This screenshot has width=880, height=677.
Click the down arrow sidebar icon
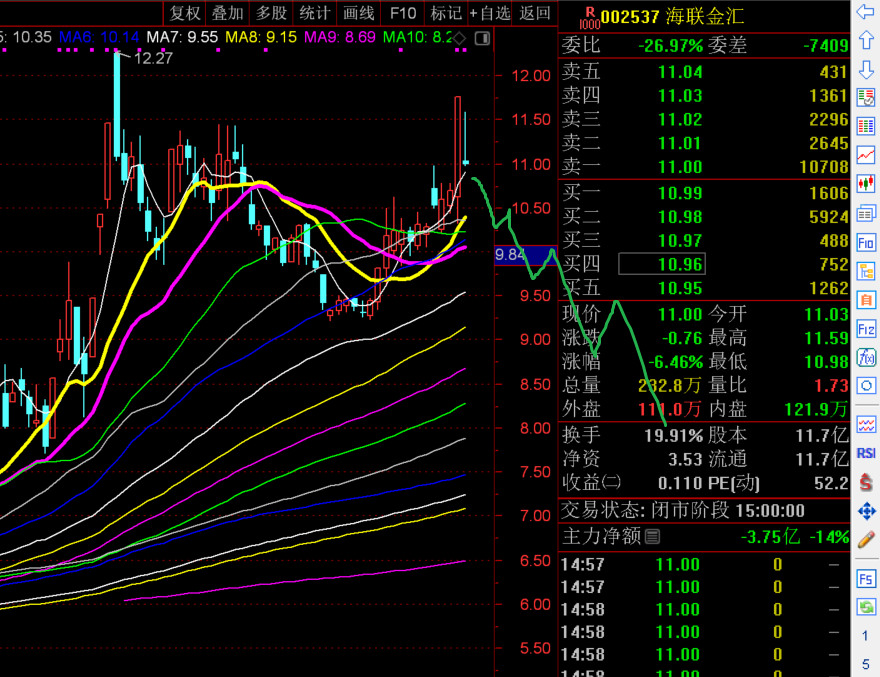click(x=865, y=70)
